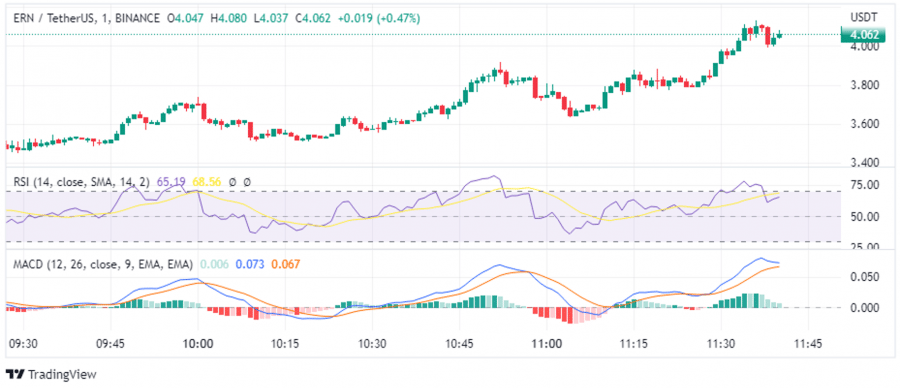Select the BINANCE exchange label
Image resolution: width=900 pixels, height=388 pixels.
tap(137, 18)
